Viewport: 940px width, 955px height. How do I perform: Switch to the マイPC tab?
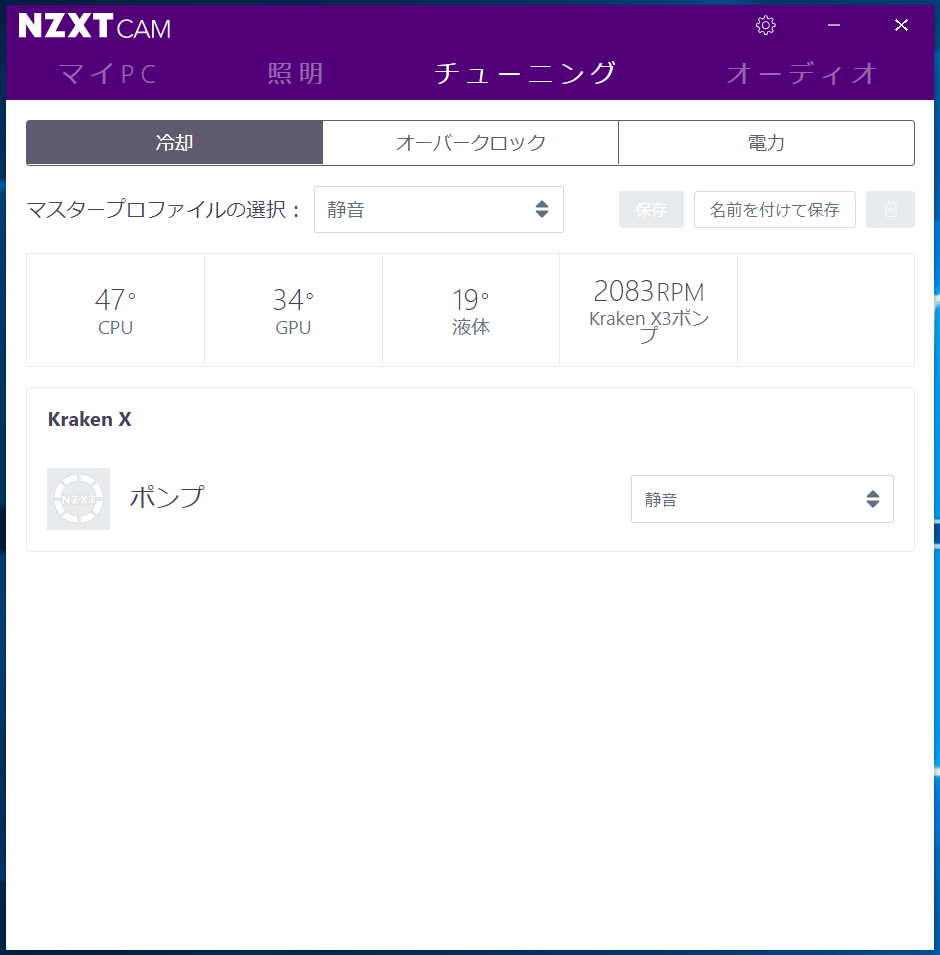point(109,74)
